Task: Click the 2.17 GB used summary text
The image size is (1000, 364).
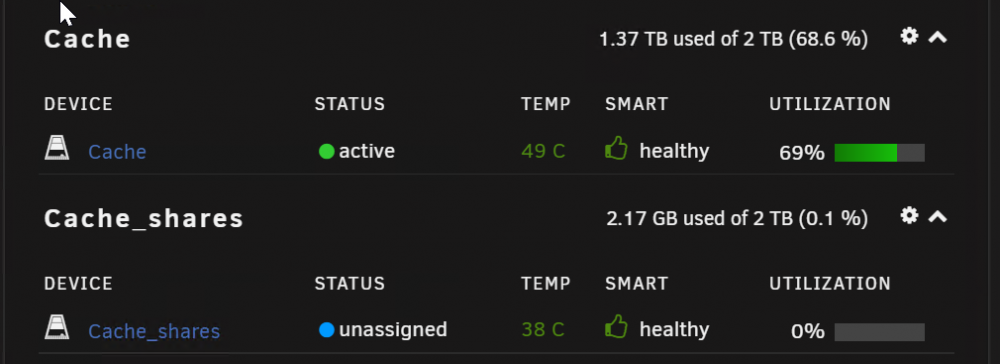Action: [737, 219]
